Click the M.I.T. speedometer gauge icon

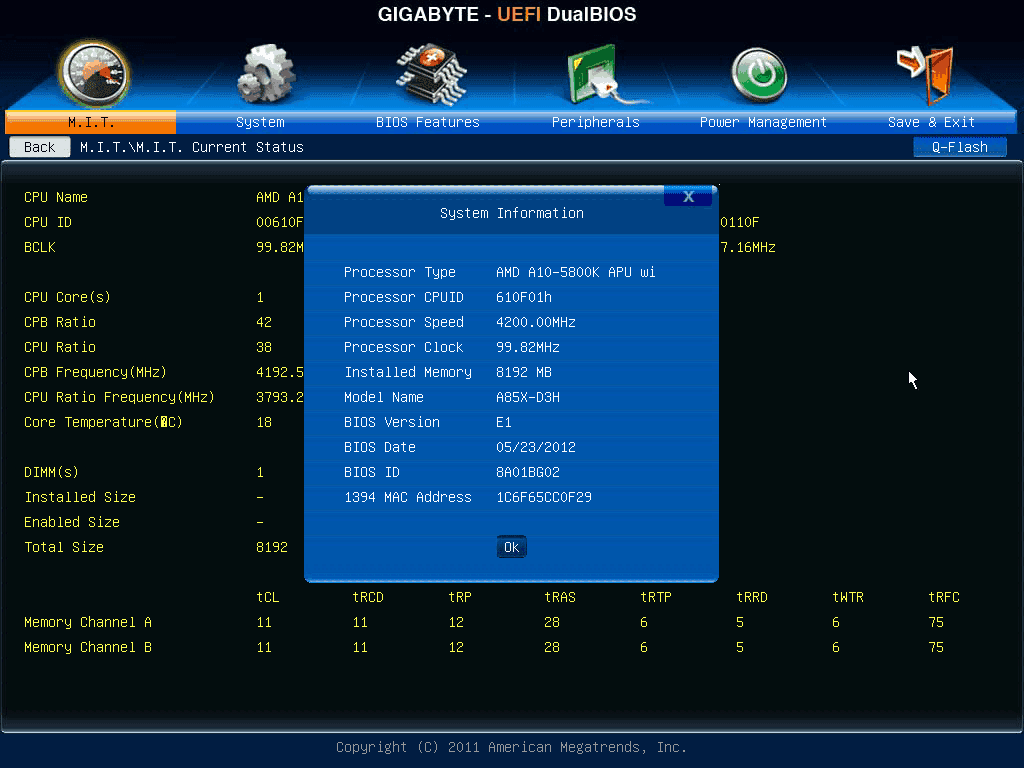point(93,74)
